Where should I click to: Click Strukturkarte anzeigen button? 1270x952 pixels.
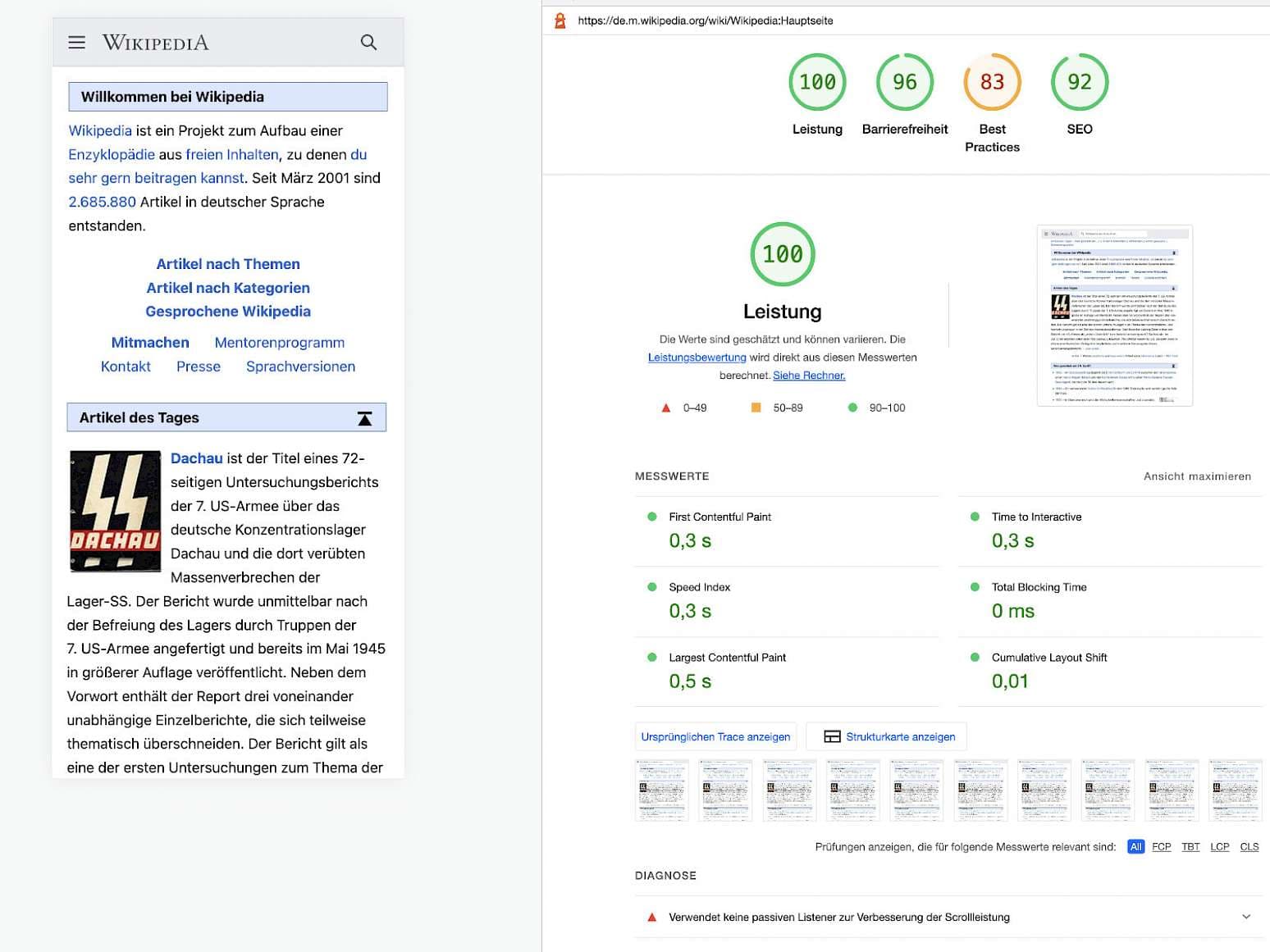tap(887, 736)
